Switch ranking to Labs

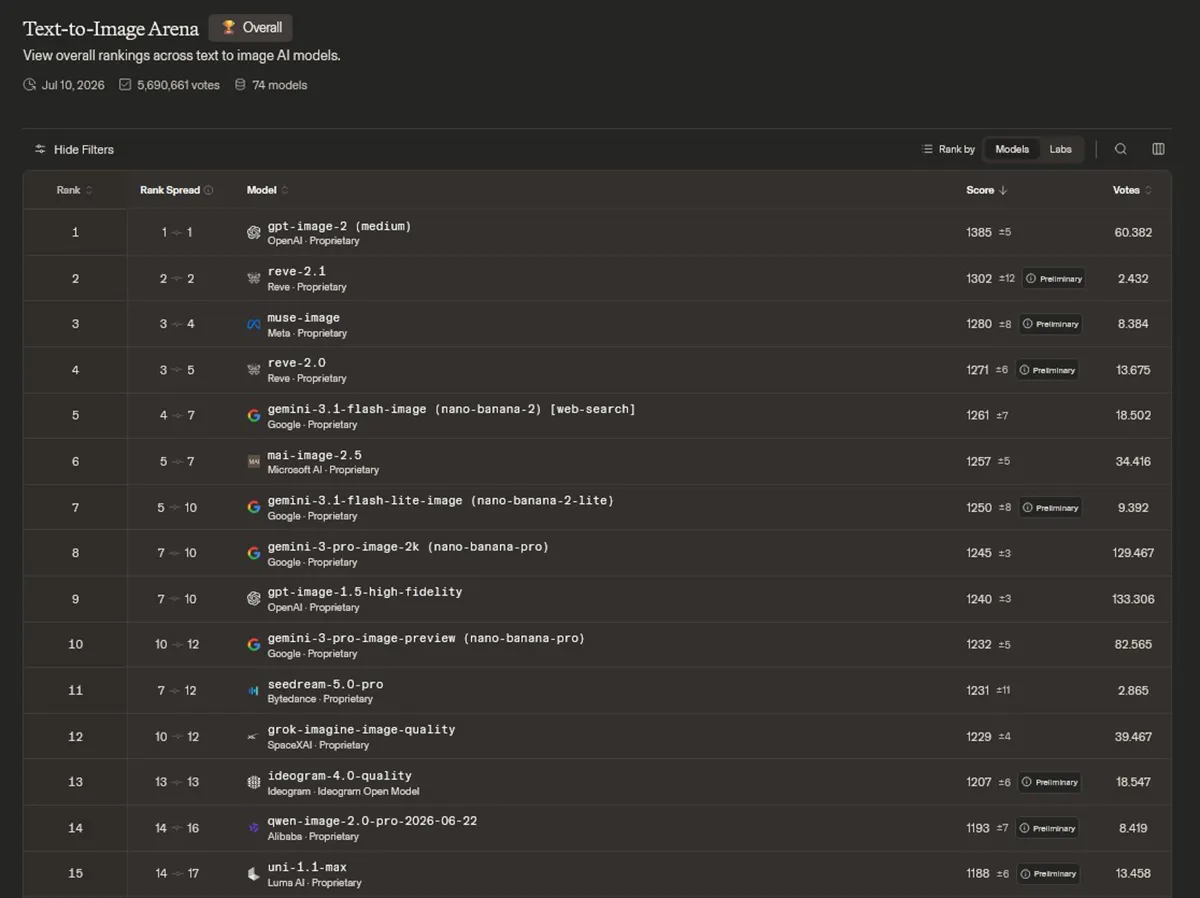1060,149
